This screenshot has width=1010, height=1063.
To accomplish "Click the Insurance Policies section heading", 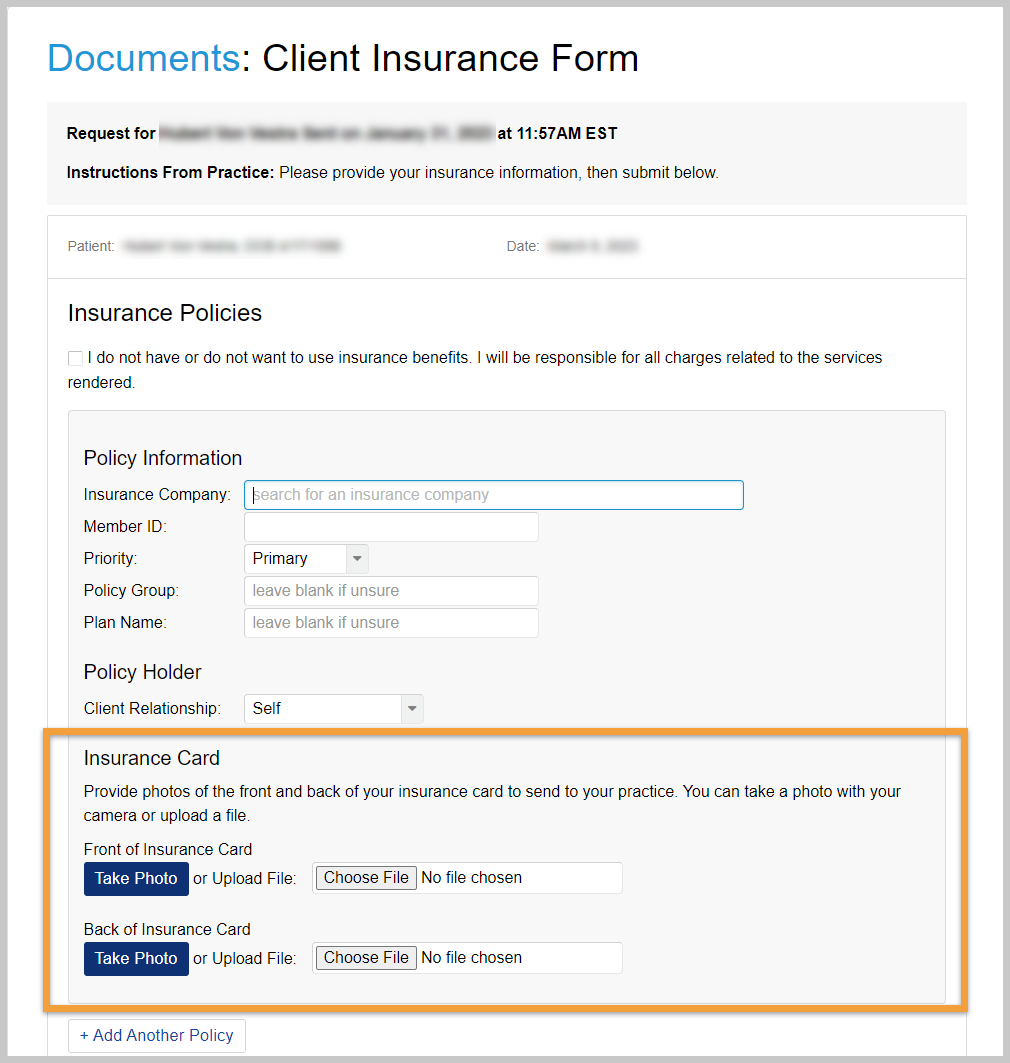I will pos(164,313).
